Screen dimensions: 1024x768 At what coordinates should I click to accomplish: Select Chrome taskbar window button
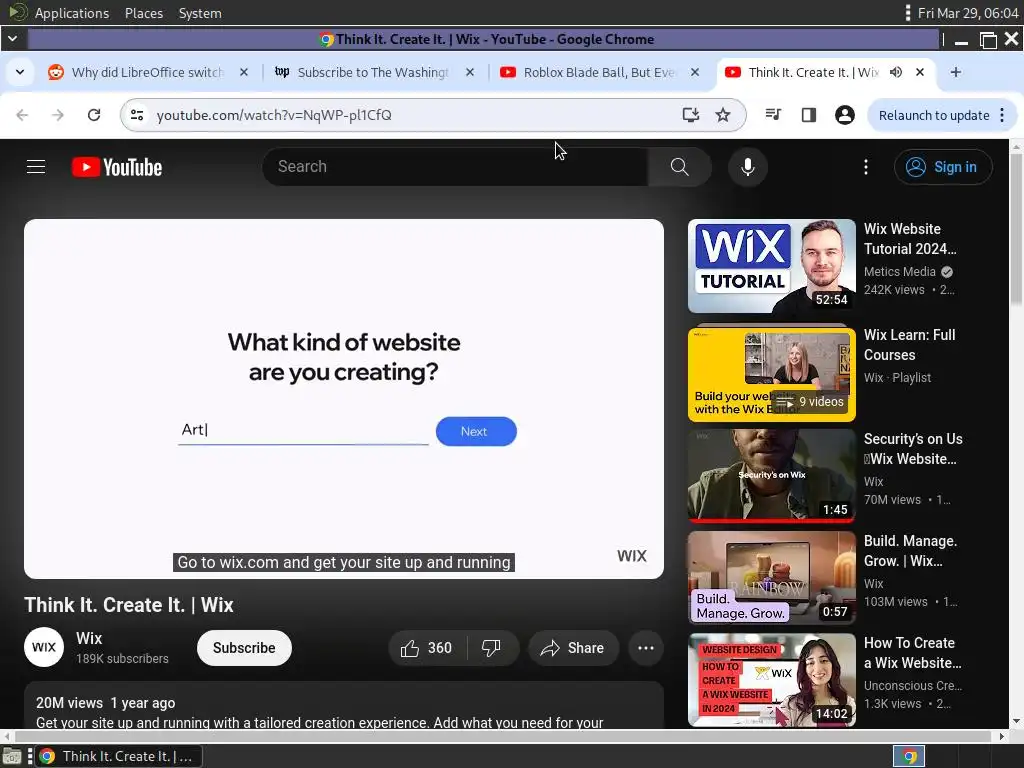coord(118,756)
